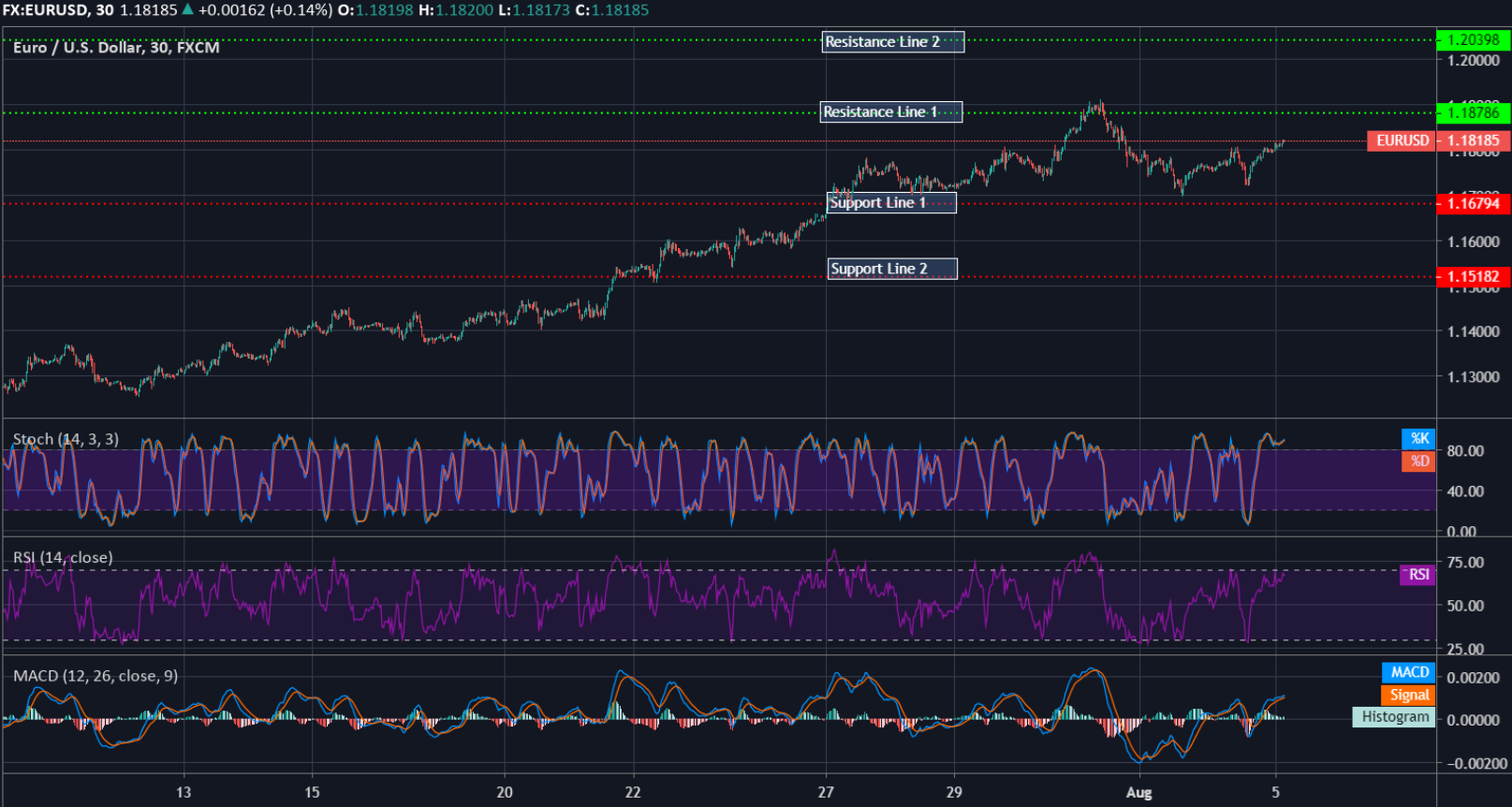1512x807 pixels.
Task: Click the orange Signal label tag
Action: click(x=1409, y=695)
